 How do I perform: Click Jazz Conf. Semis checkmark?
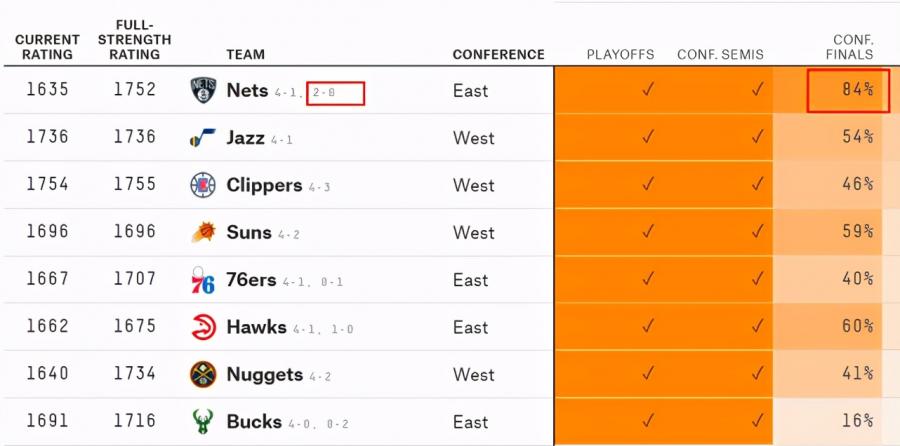pos(758,137)
